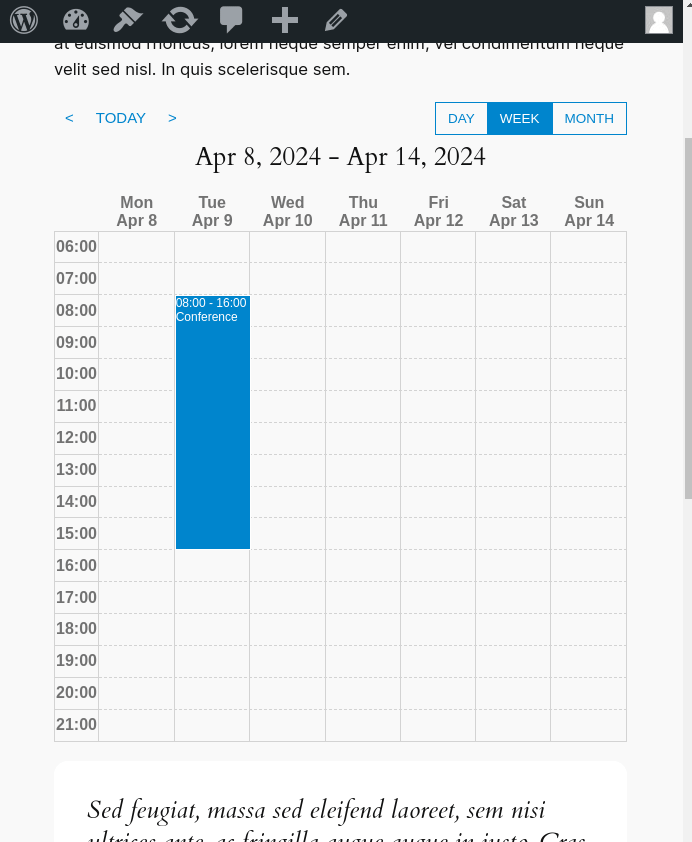Select the Sun Apr 14 column header
The height and width of the screenshot is (842, 692).
pyautogui.click(x=589, y=211)
